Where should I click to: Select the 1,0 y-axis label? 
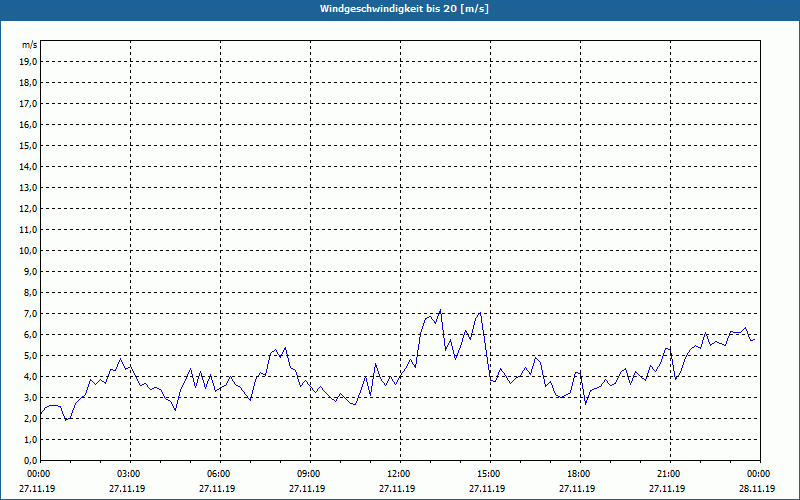tap(30, 440)
